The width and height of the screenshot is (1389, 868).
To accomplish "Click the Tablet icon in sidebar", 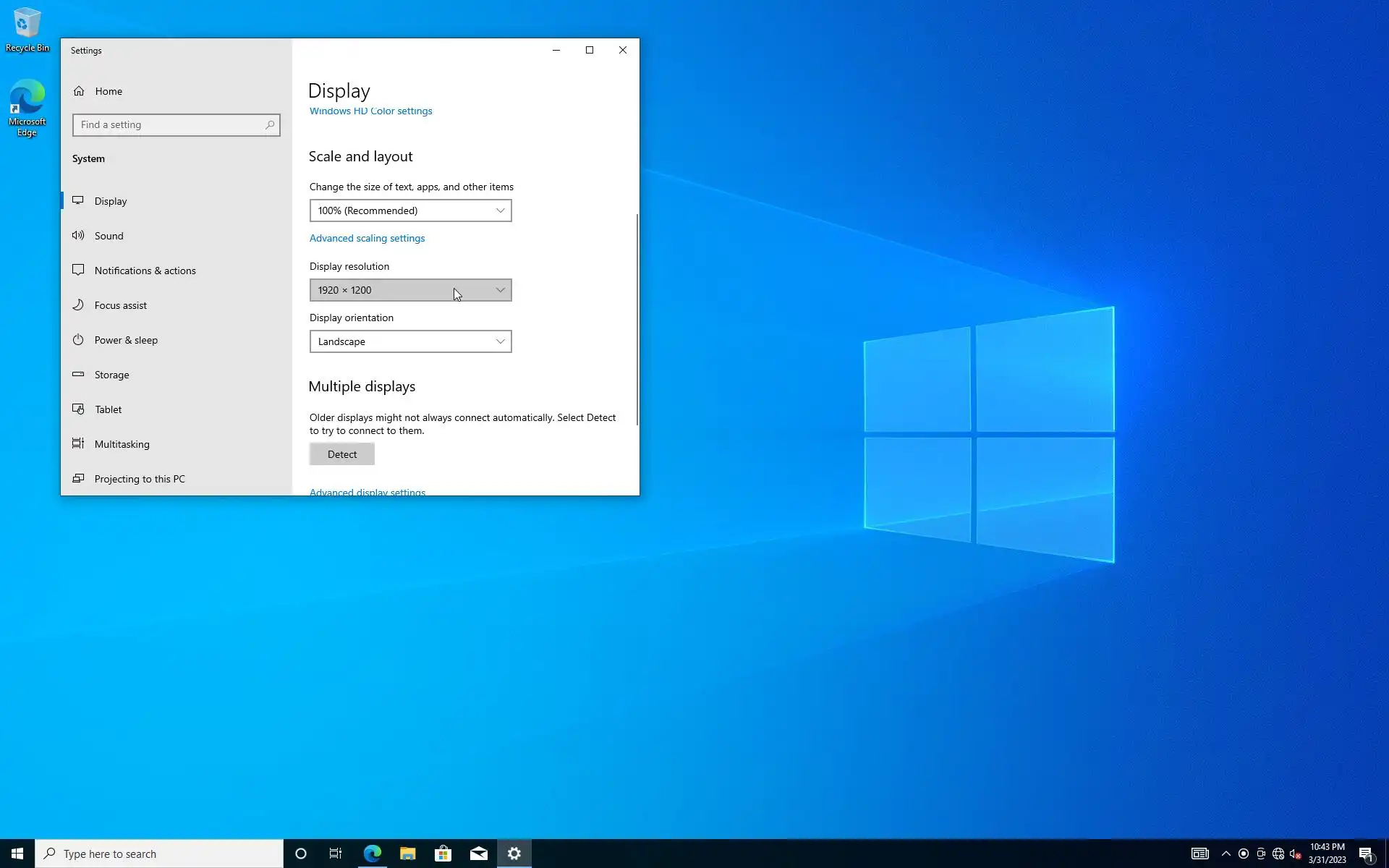I will 78,409.
